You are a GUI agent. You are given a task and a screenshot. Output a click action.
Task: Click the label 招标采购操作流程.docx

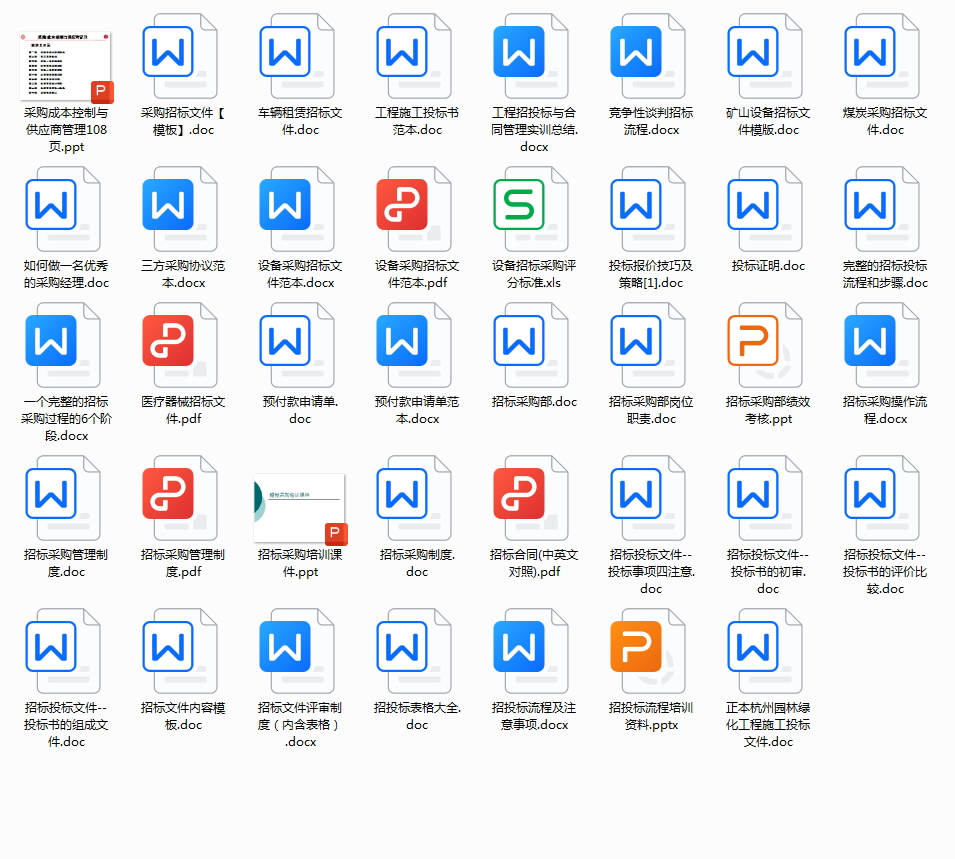885,410
